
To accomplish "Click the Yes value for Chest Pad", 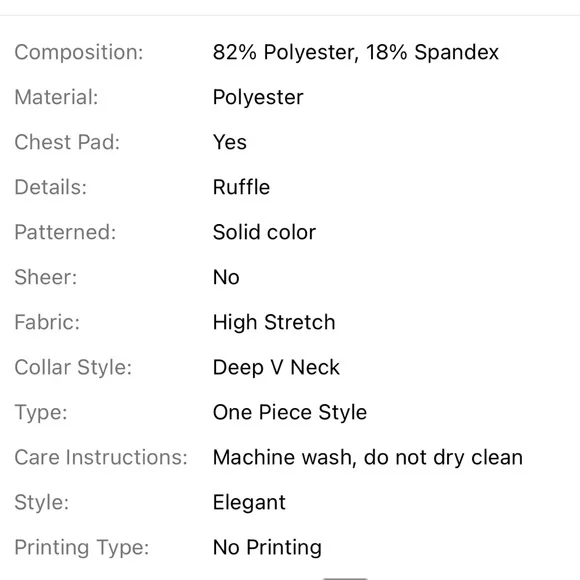I will pyautogui.click(x=230, y=142).
